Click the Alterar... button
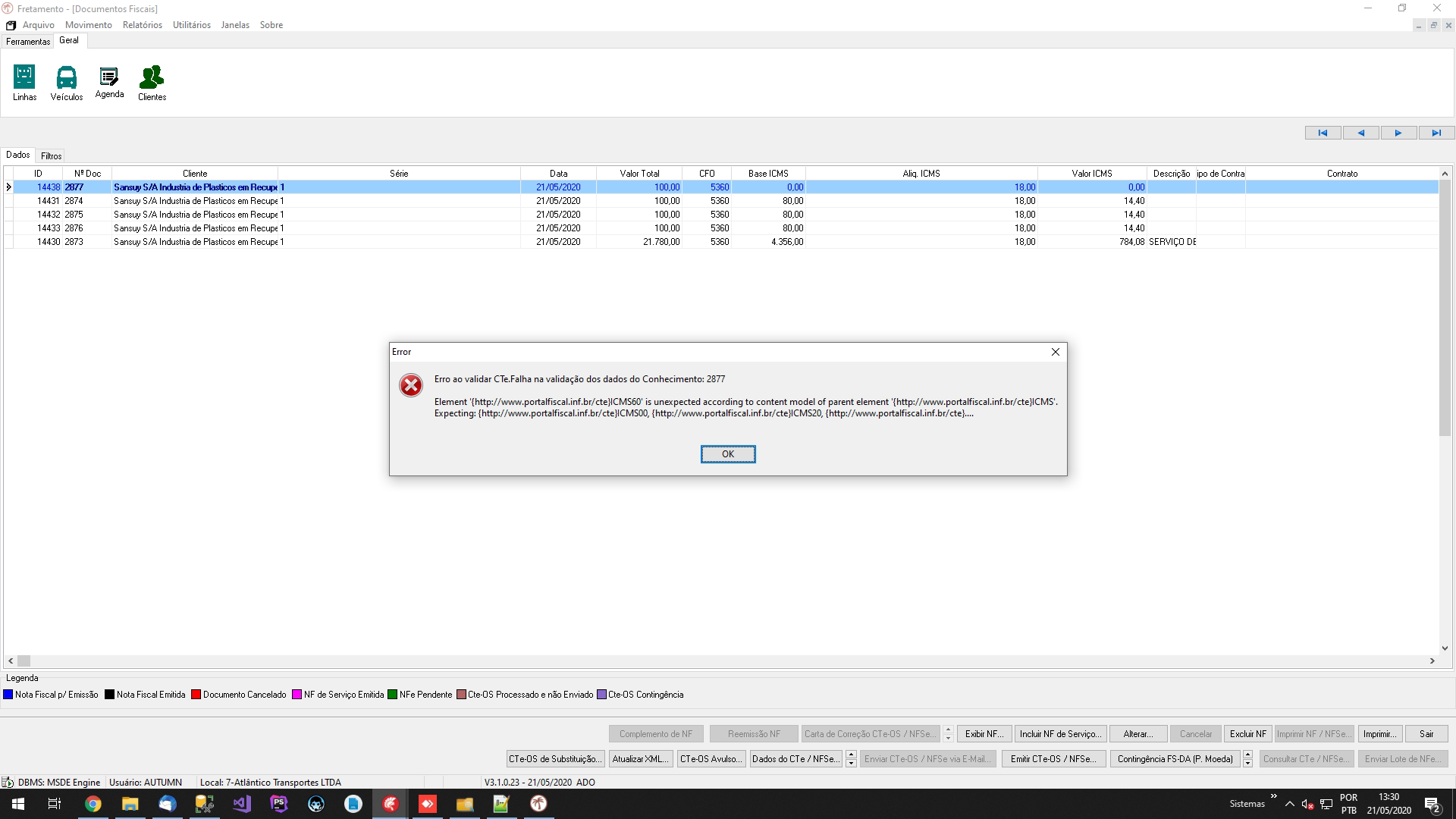Screen dimensions: 1456x819 (x=1137, y=734)
